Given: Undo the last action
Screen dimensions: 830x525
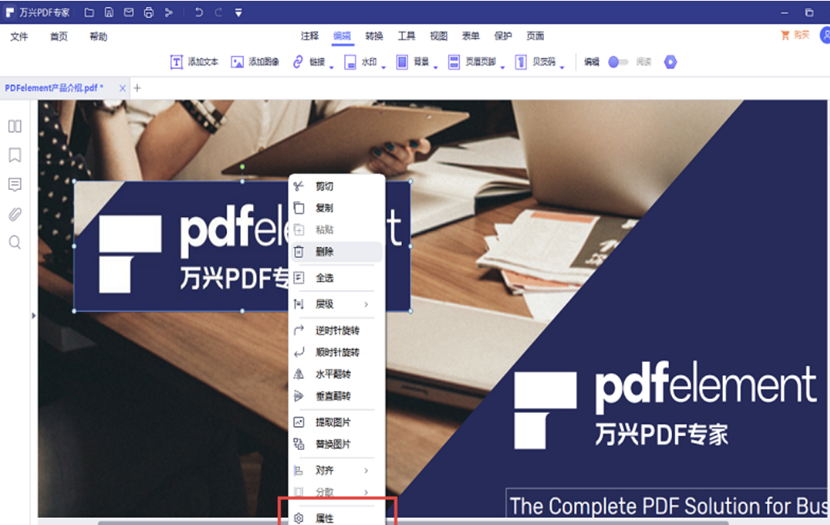Looking at the screenshot, I should (x=199, y=12).
